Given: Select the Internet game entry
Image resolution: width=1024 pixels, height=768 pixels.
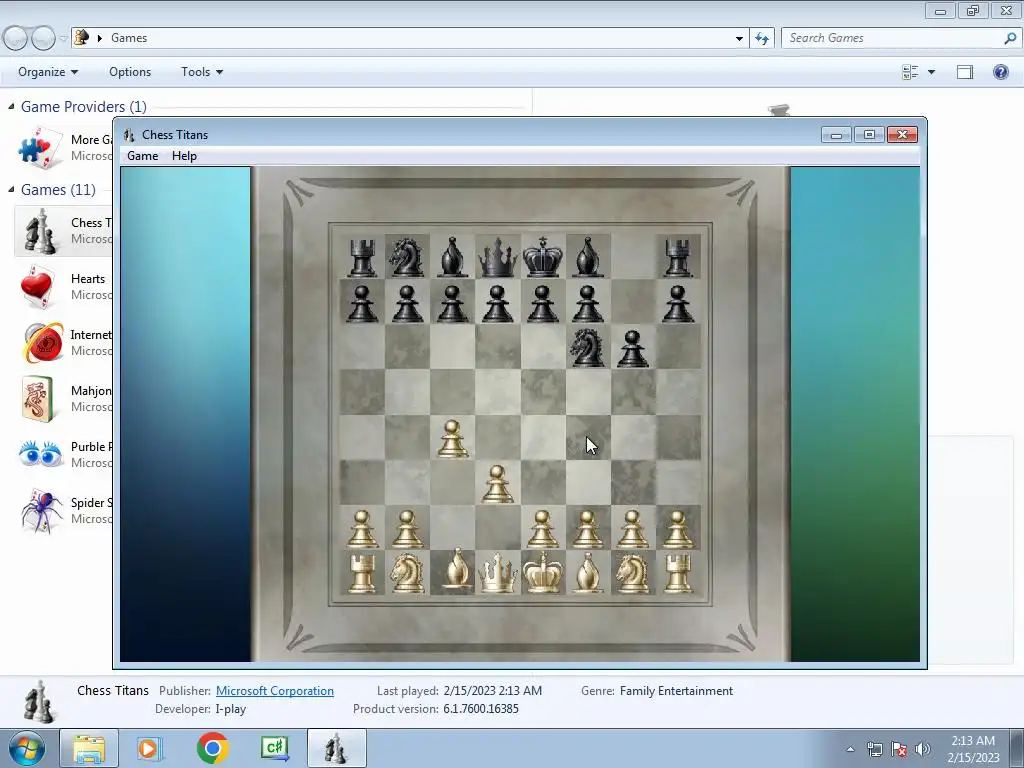Looking at the screenshot, I should pos(63,343).
